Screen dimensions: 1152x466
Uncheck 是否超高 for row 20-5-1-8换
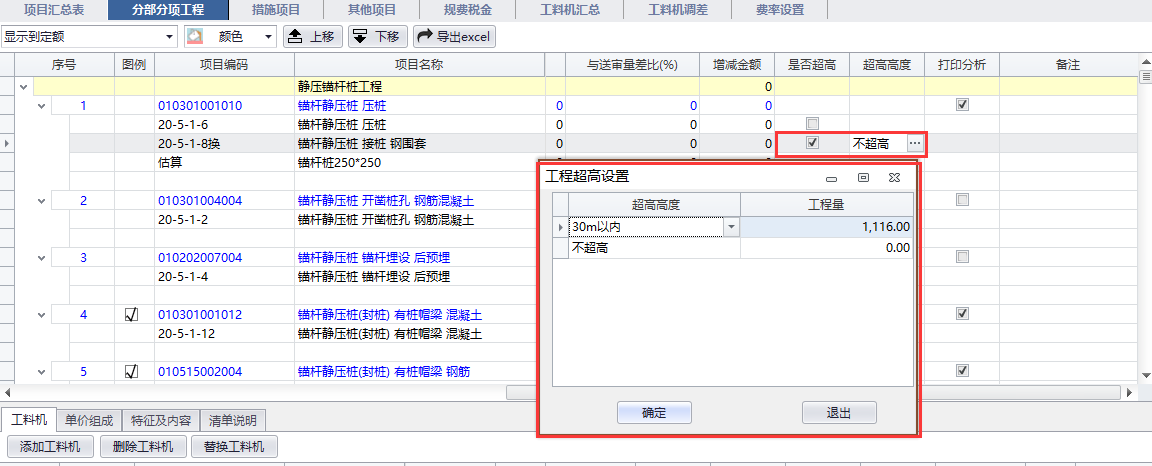pyautogui.click(x=812, y=143)
